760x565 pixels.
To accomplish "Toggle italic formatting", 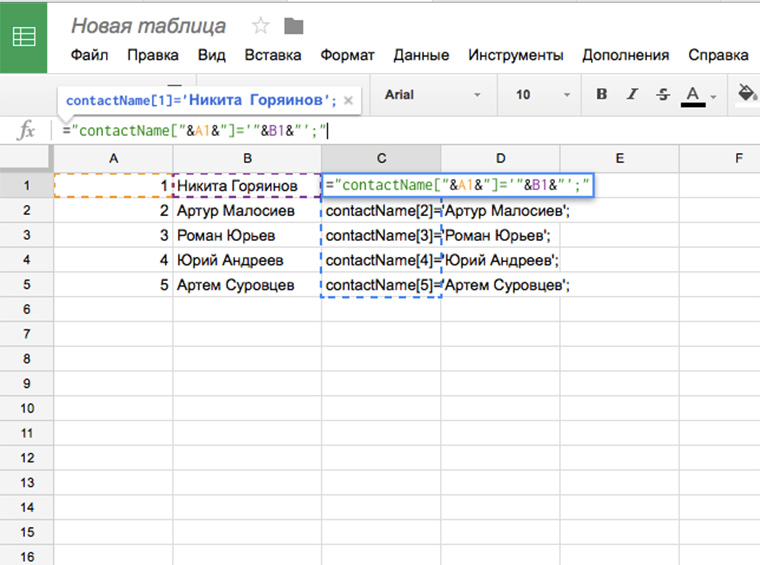I will (632, 94).
